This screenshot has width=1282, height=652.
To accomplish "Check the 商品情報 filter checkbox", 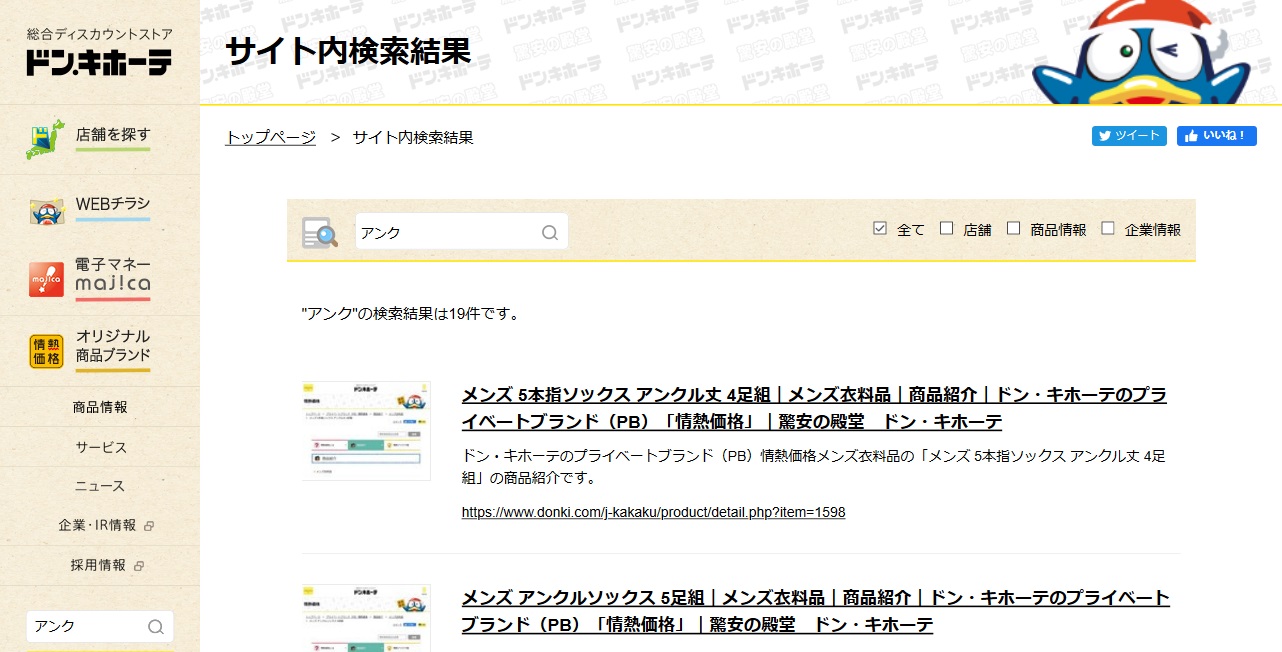I will pos(1013,228).
